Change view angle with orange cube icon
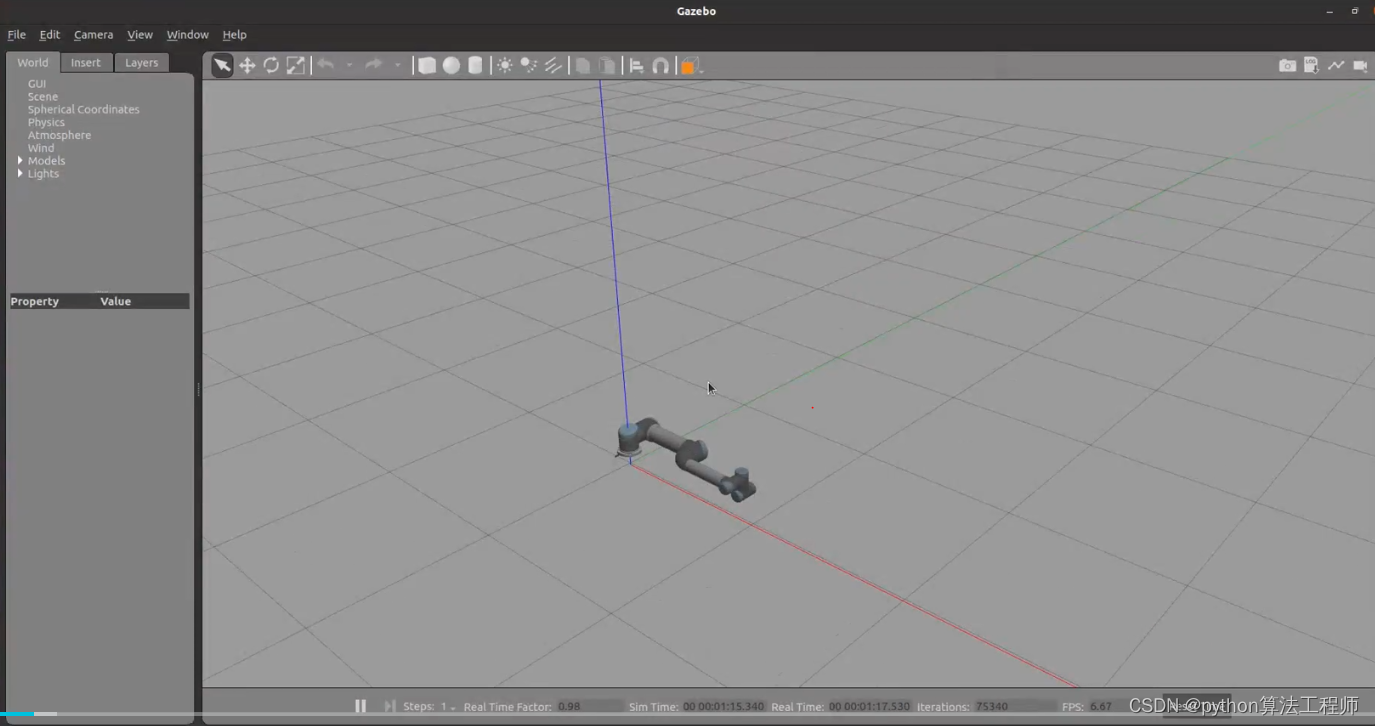Screen dimensions: 1375x726 [x=690, y=66]
